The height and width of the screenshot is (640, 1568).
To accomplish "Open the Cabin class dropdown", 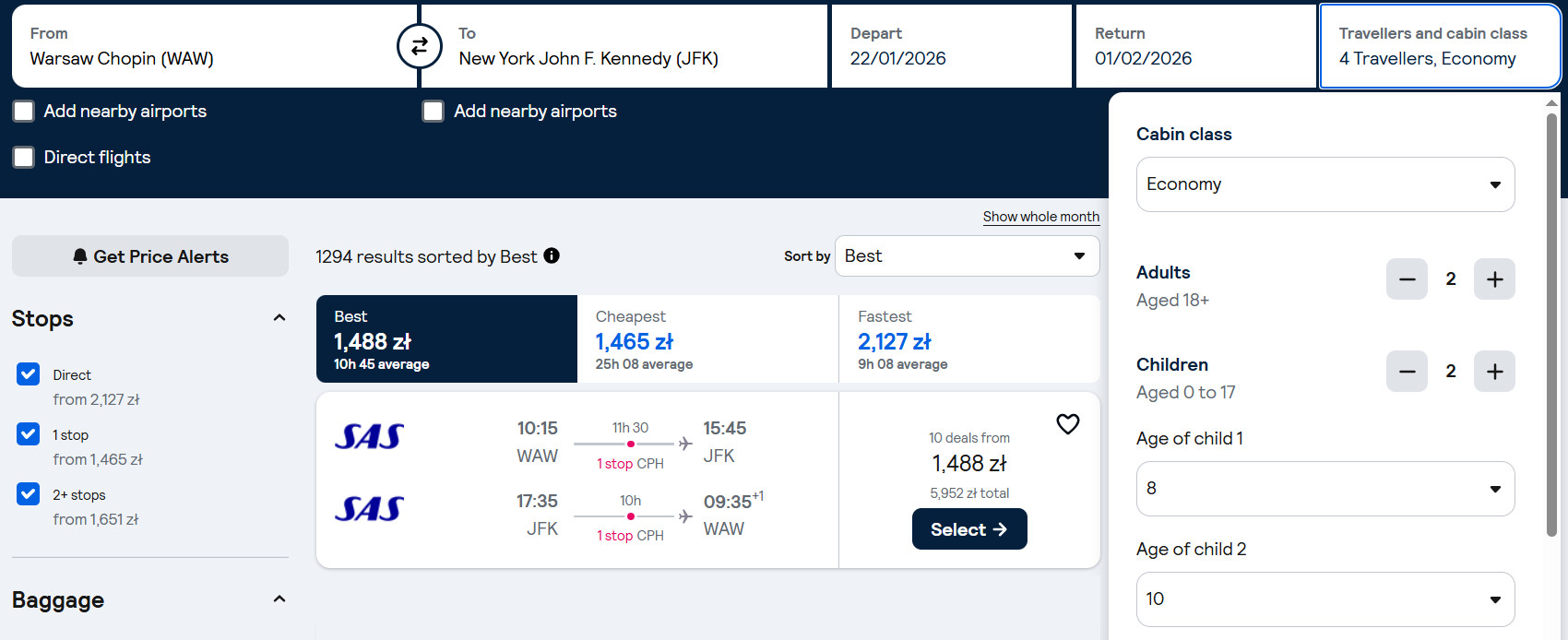I will pos(1324,184).
